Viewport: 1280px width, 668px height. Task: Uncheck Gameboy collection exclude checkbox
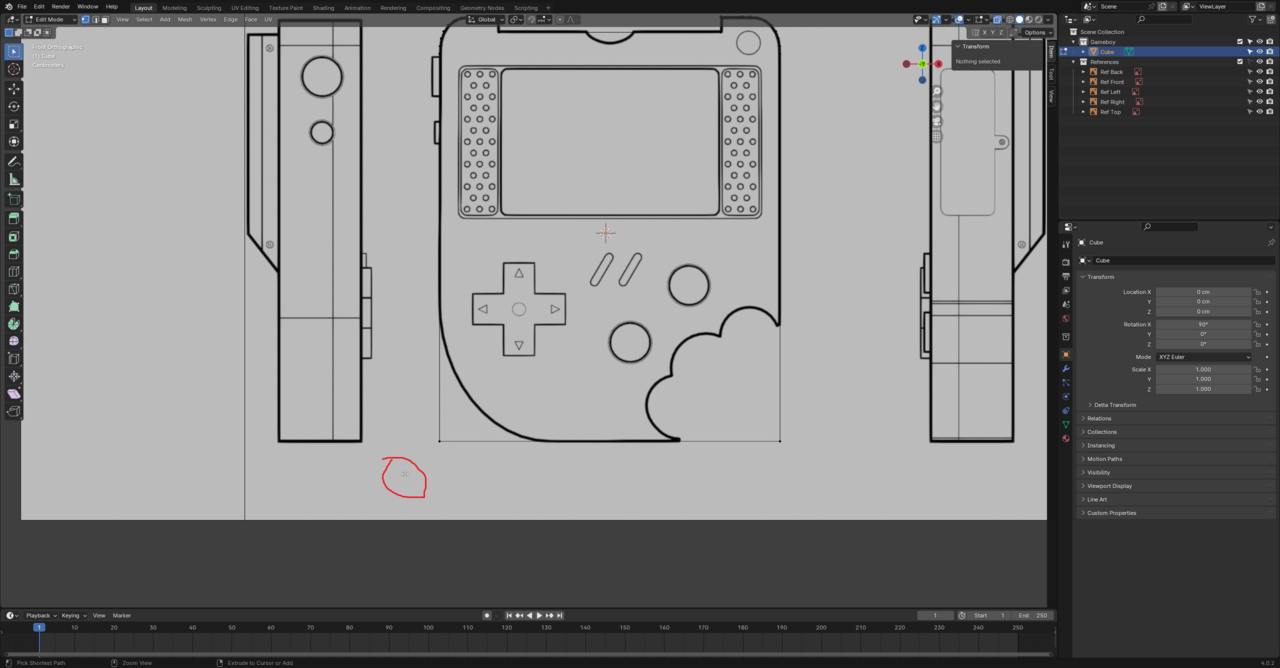pos(1240,42)
